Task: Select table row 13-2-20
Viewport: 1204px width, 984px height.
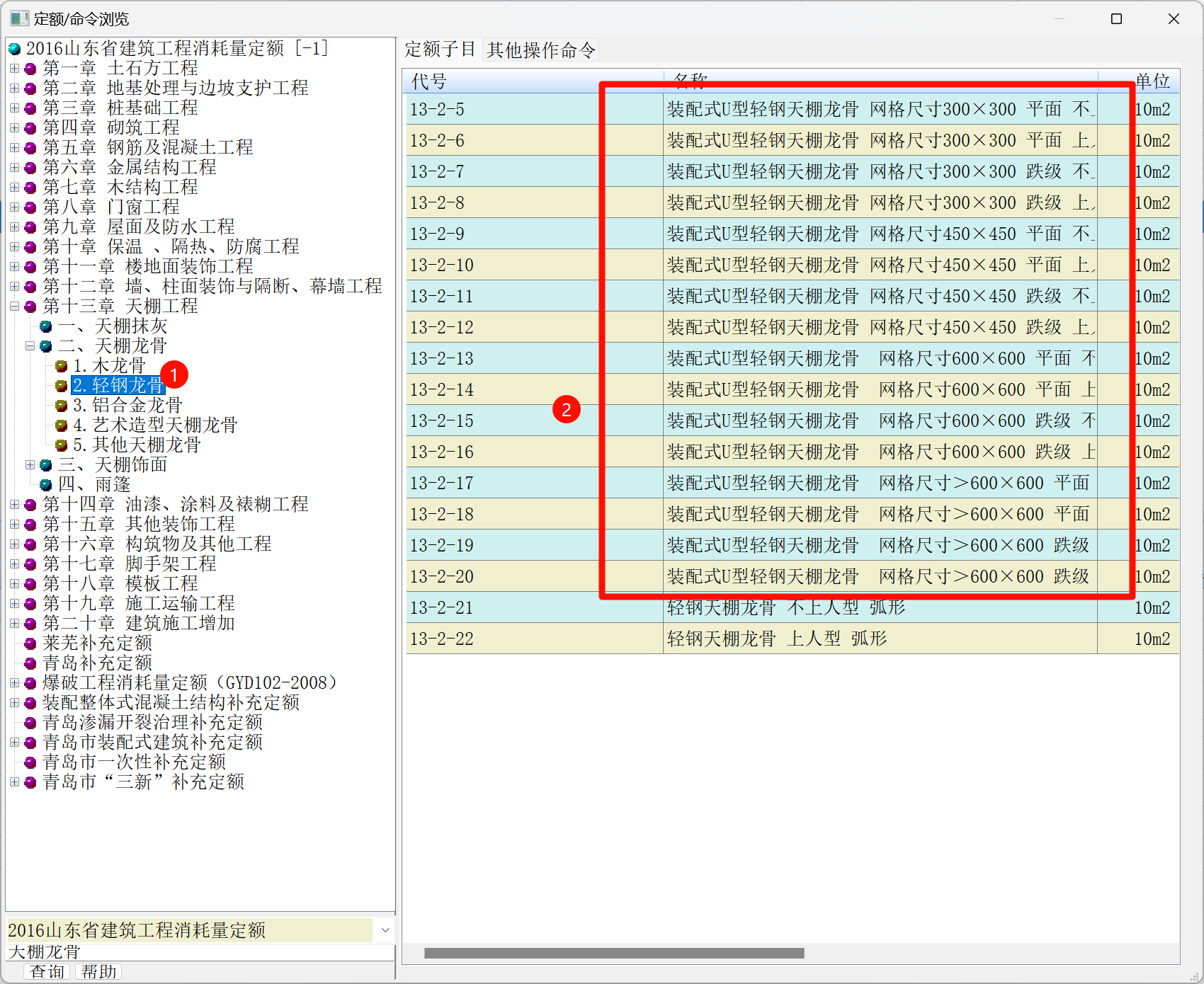Action: coord(793,576)
